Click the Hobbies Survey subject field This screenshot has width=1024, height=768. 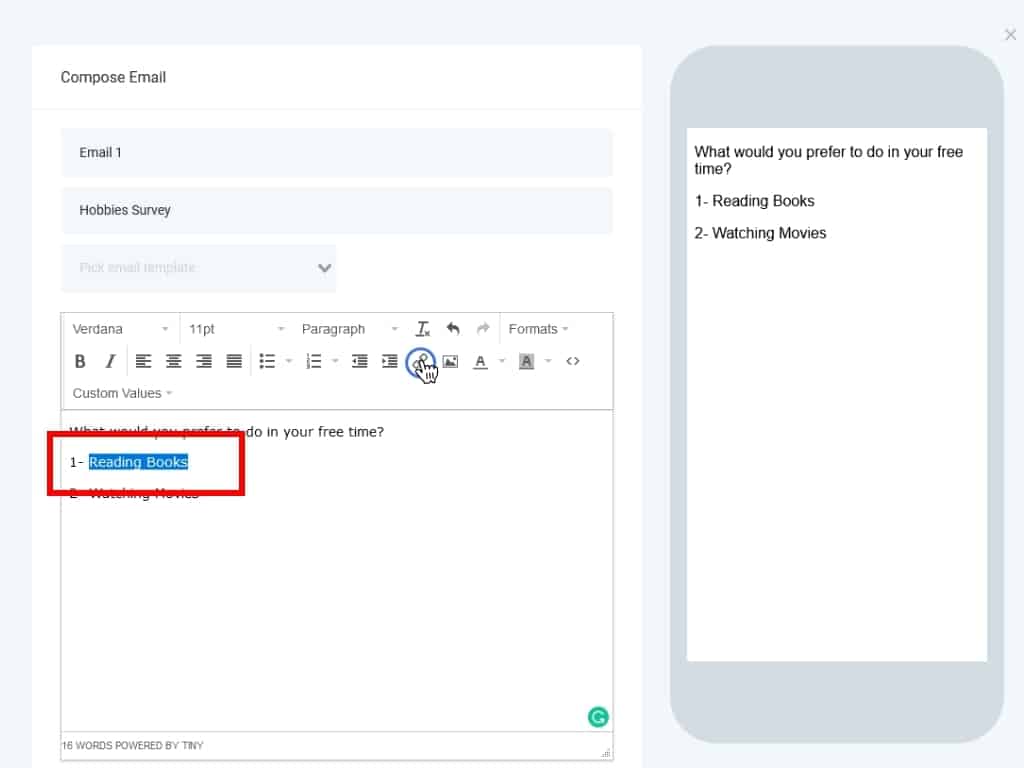pyautogui.click(x=336, y=211)
